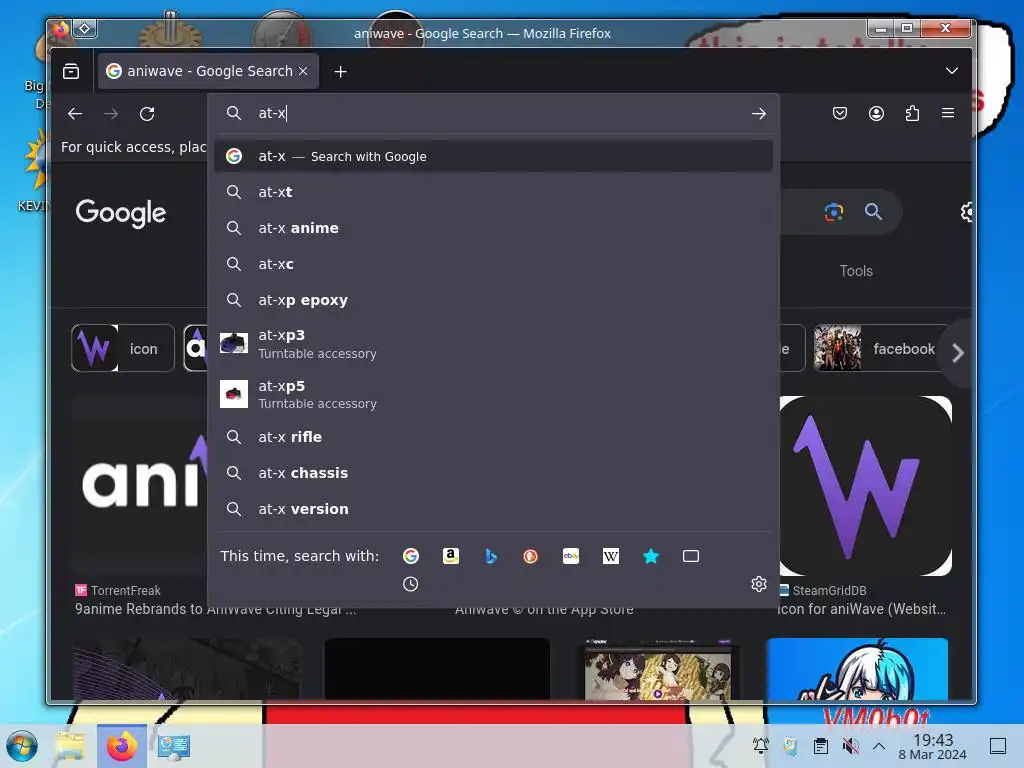1024x768 pixels.
Task: Open the ani logo image result
Action: (x=140, y=486)
